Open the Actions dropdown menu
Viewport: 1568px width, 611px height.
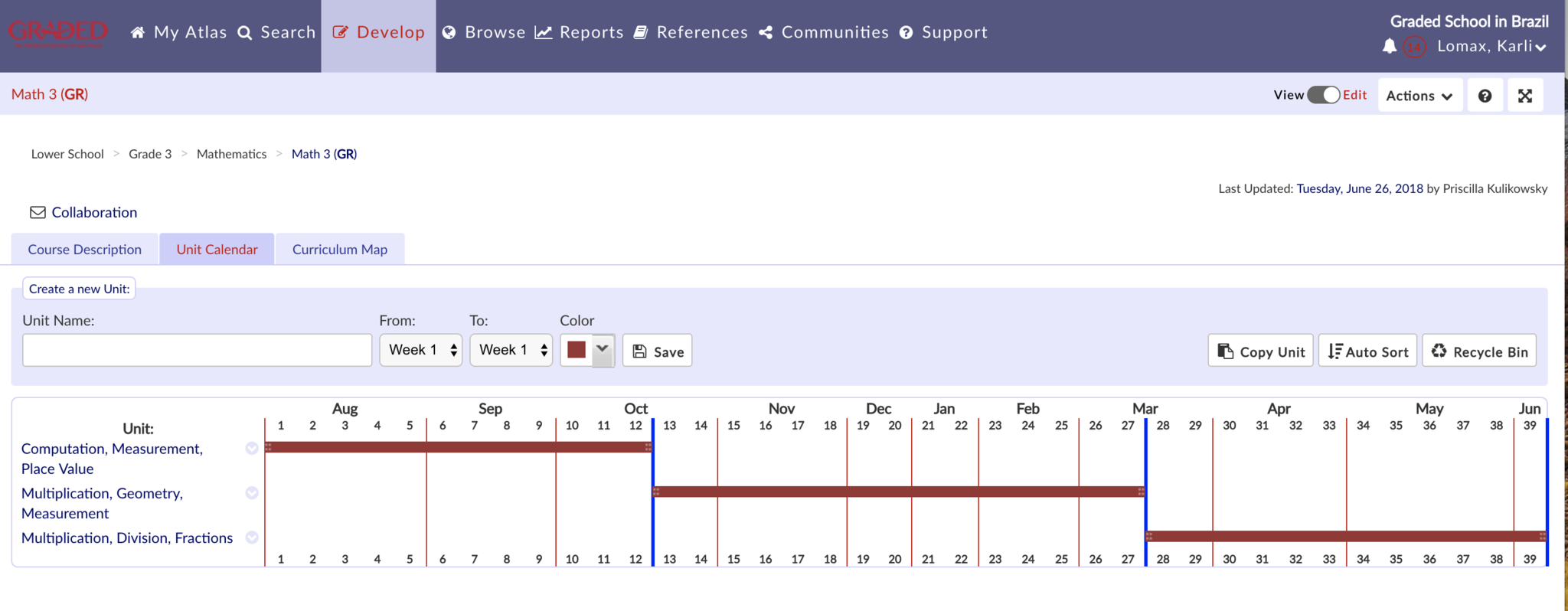click(x=1419, y=96)
